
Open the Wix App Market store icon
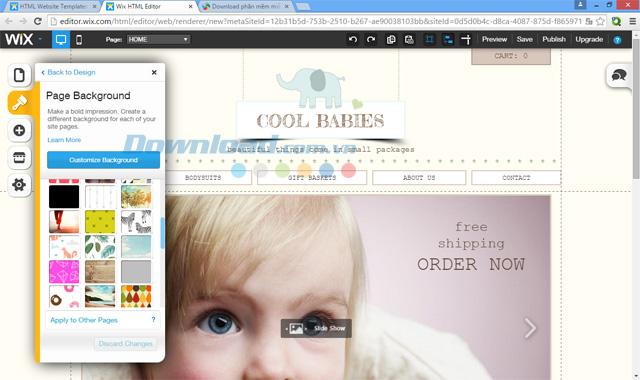tap(19, 158)
